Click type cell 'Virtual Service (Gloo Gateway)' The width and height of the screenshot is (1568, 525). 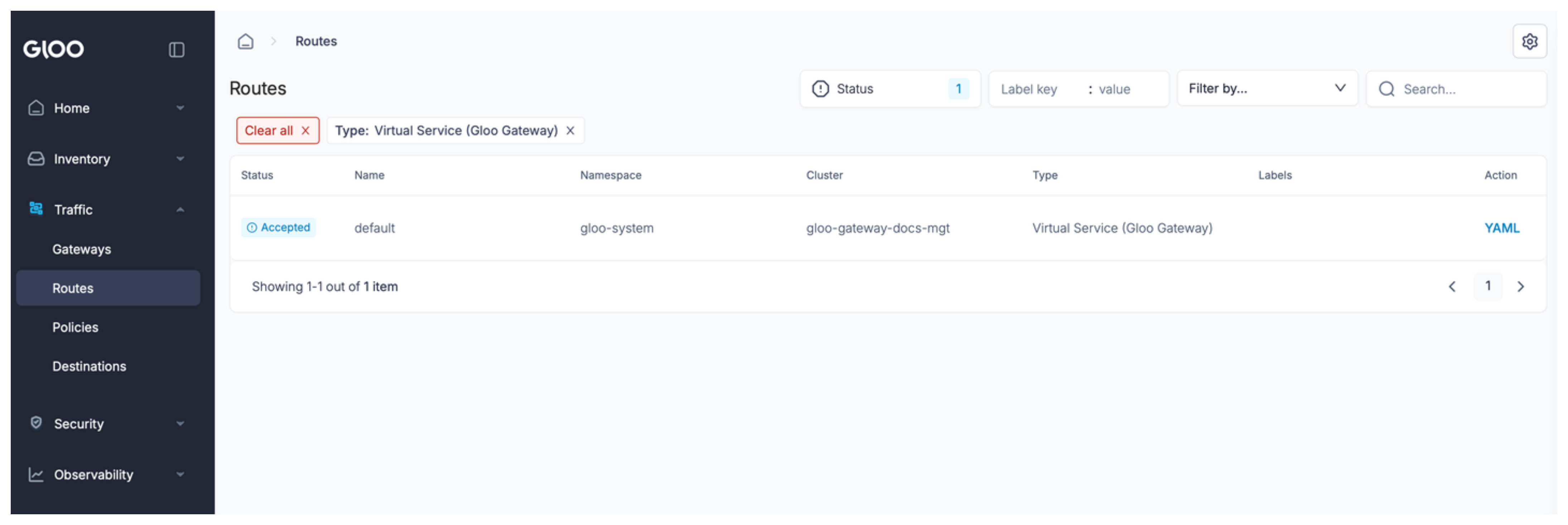(1122, 228)
